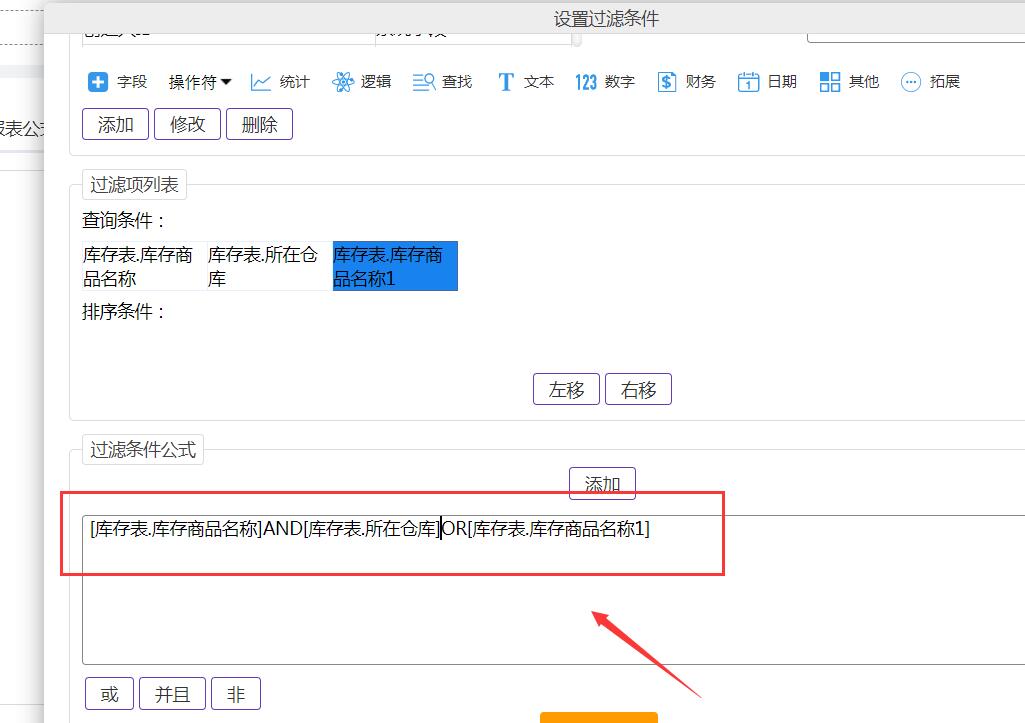Open the 拓展 functions menu
The height and width of the screenshot is (723, 1025).
click(930, 82)
